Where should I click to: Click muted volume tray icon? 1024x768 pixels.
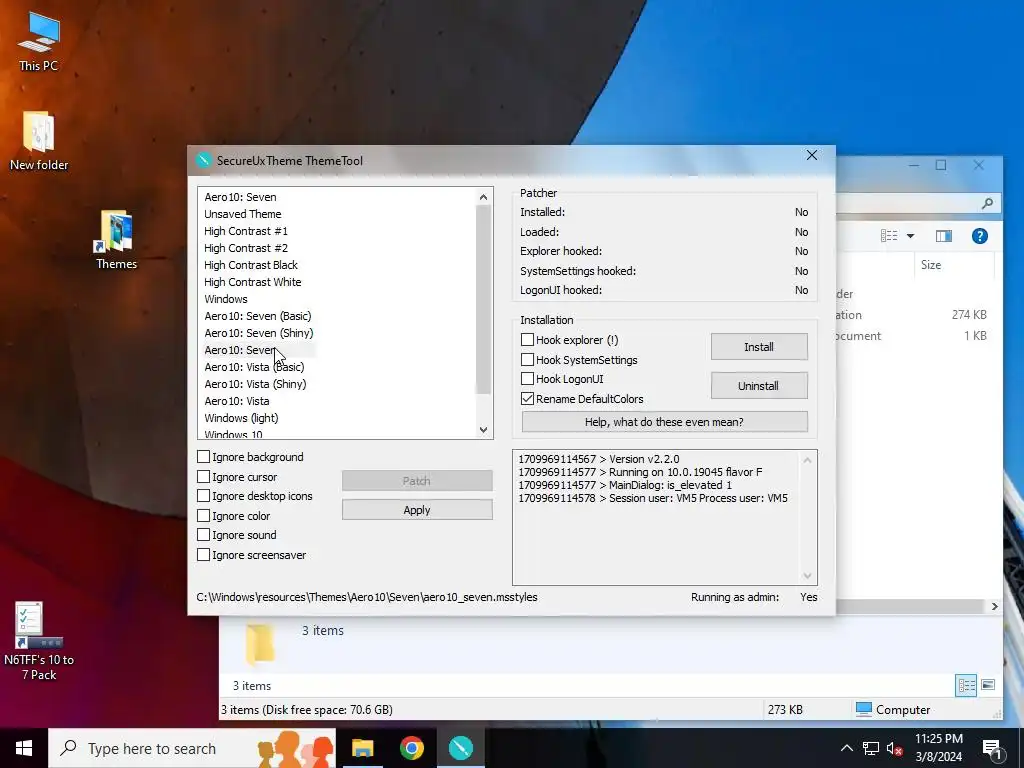click(895, 748)
